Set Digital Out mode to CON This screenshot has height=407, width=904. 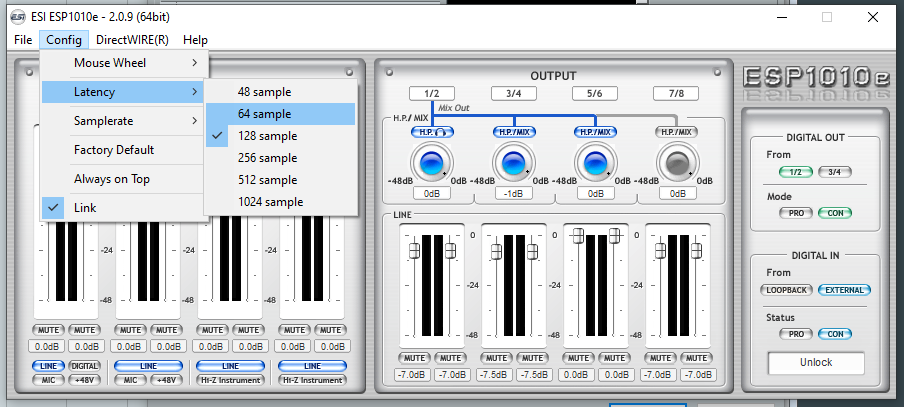pyautogui.click(x=834, y=213)
